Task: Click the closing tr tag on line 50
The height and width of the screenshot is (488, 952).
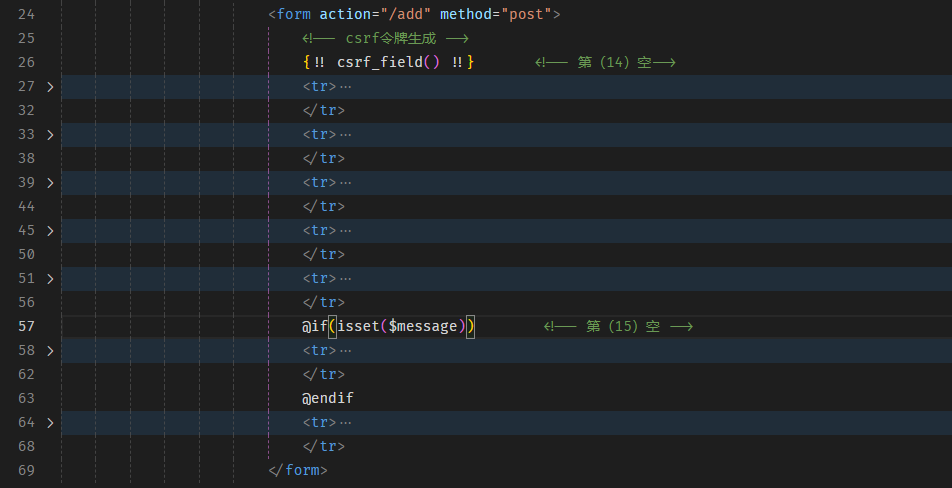Action: (x=324, y=254)
